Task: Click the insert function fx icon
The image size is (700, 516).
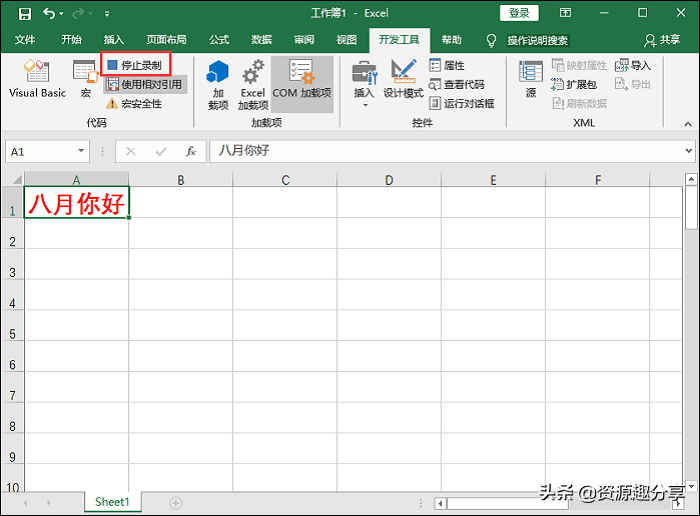Action: [190, 151]
